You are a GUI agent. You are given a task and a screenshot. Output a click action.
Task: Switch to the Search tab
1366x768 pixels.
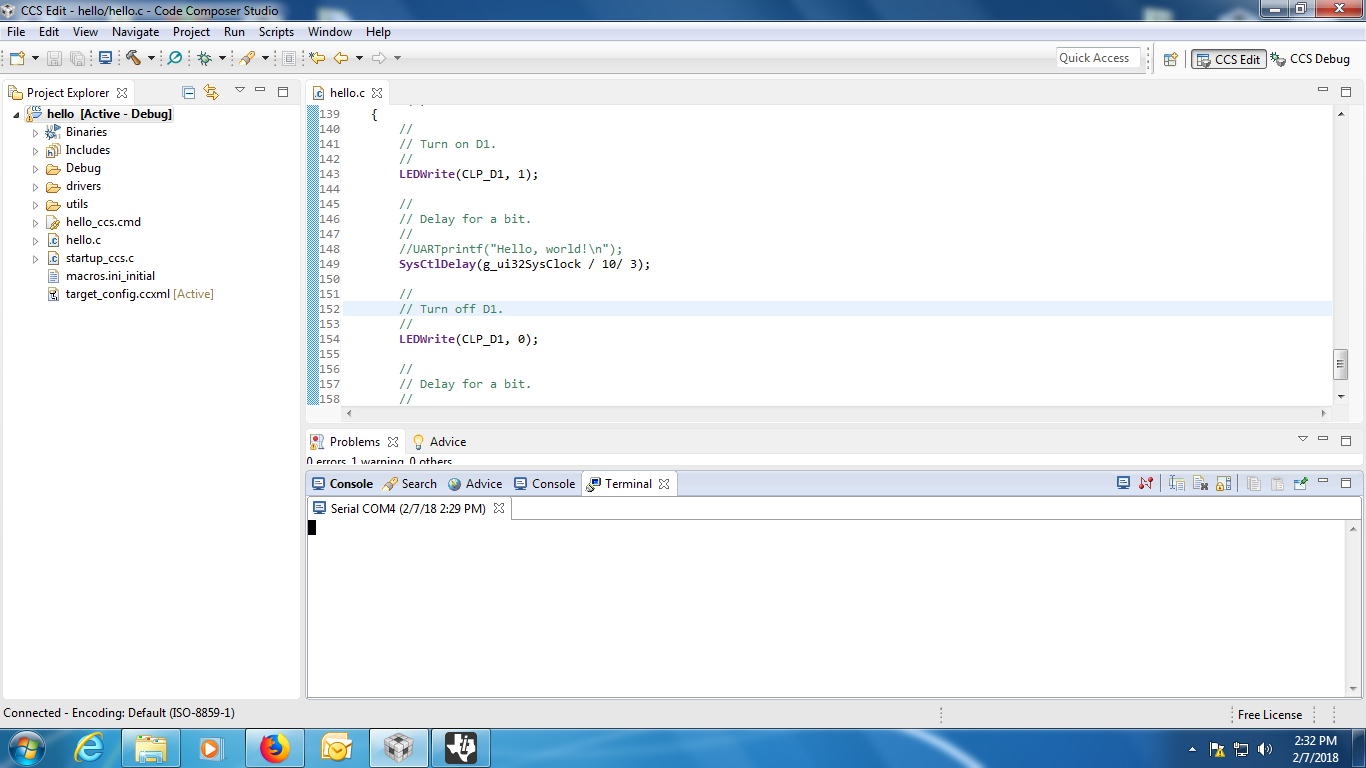point(410,484)
